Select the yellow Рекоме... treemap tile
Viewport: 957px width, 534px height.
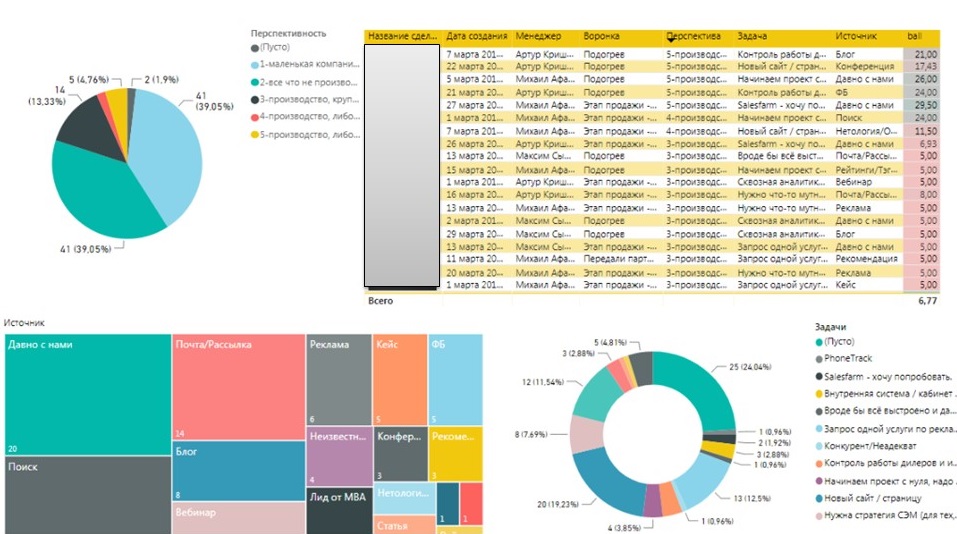455,452
